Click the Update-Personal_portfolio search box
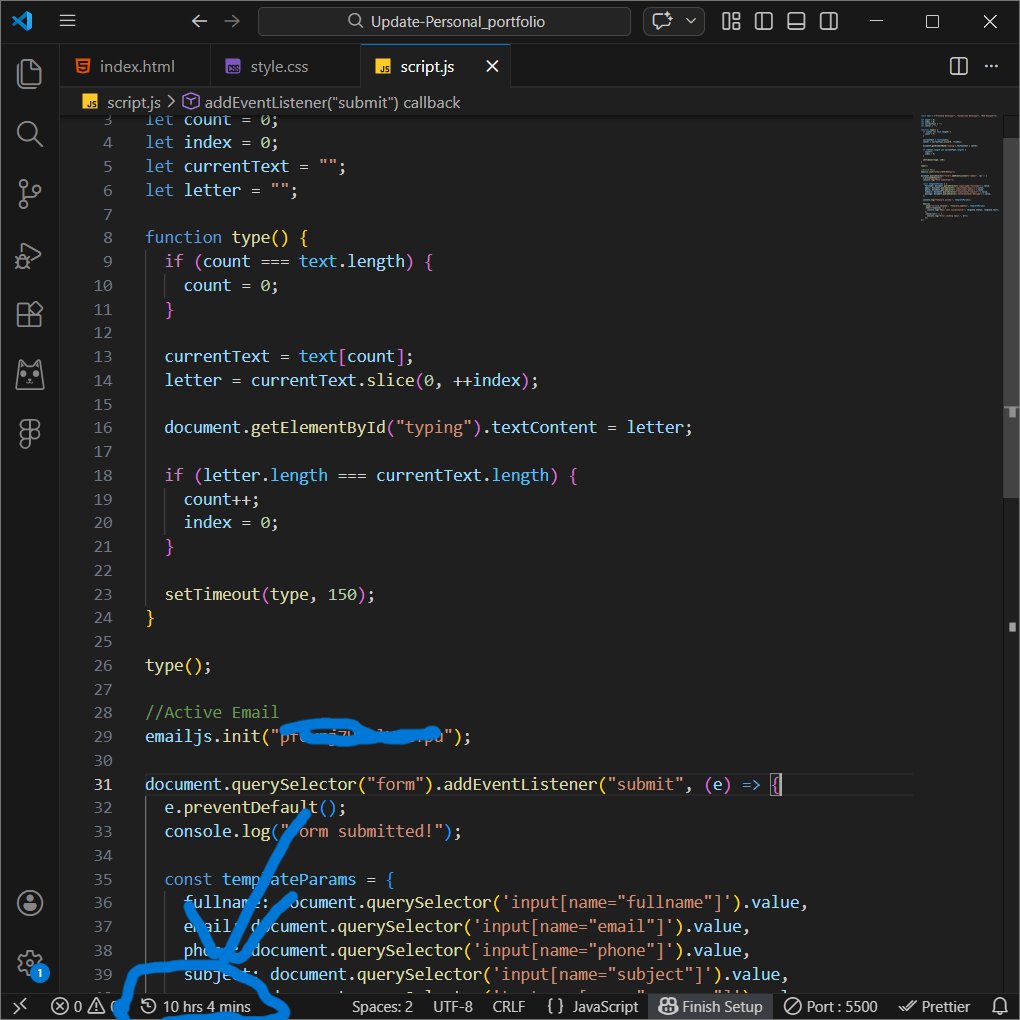The image size is (1020, 1020). 444,21
